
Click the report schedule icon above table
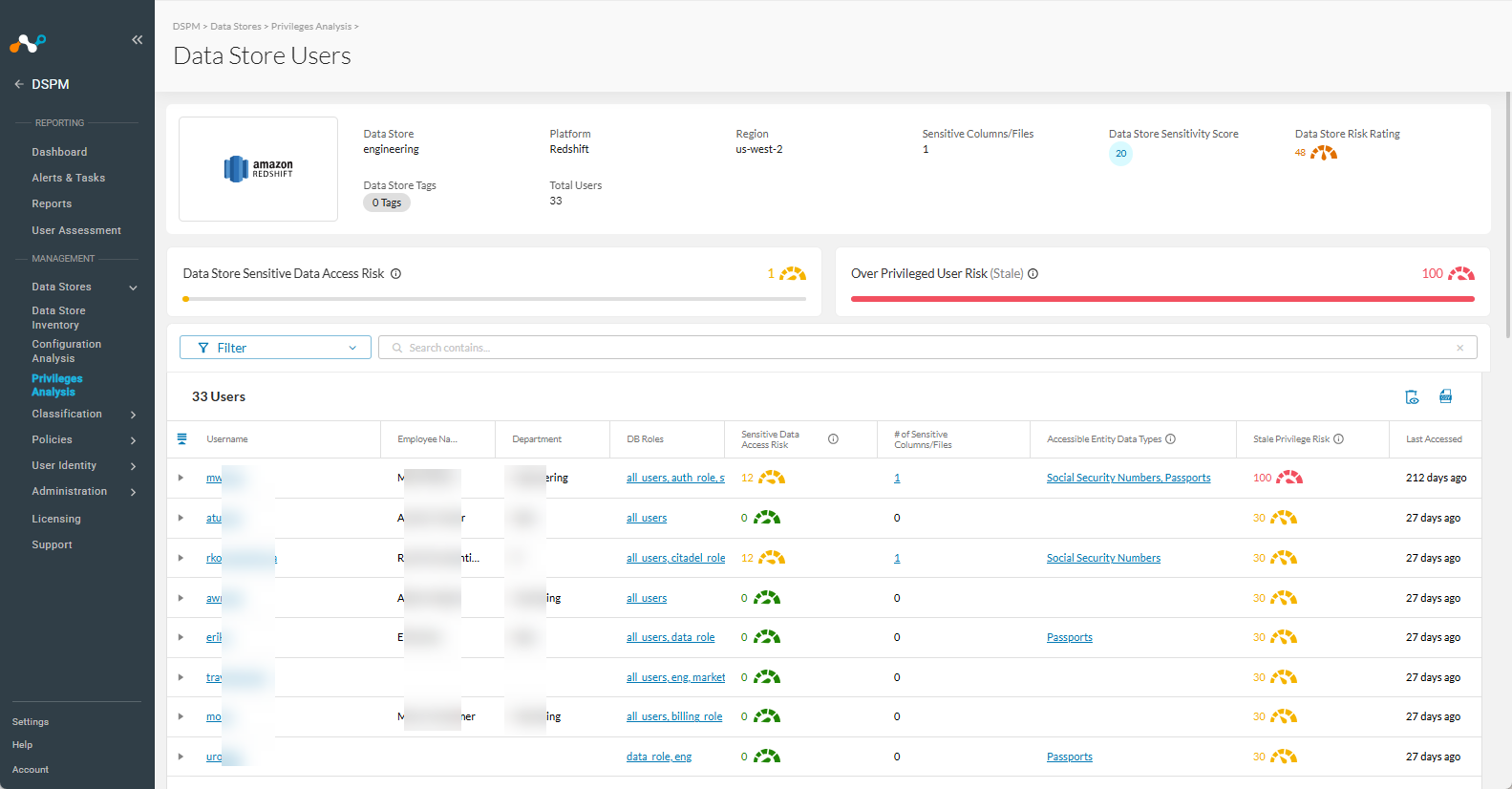click(1412, 396)
